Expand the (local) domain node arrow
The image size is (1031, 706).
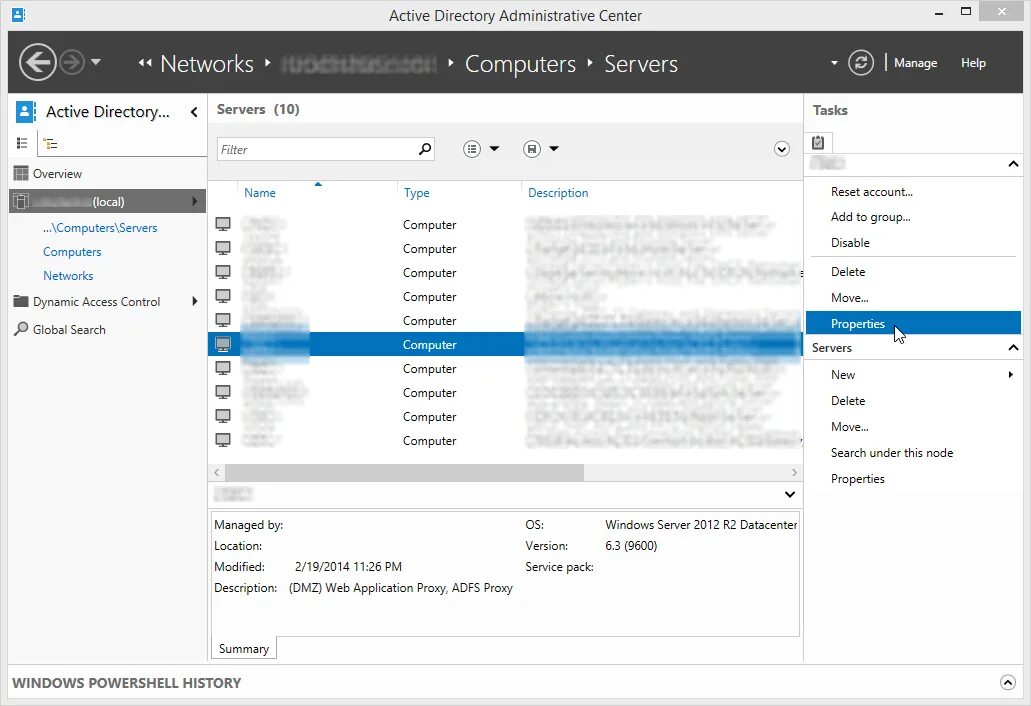click(x=195, y=201)
